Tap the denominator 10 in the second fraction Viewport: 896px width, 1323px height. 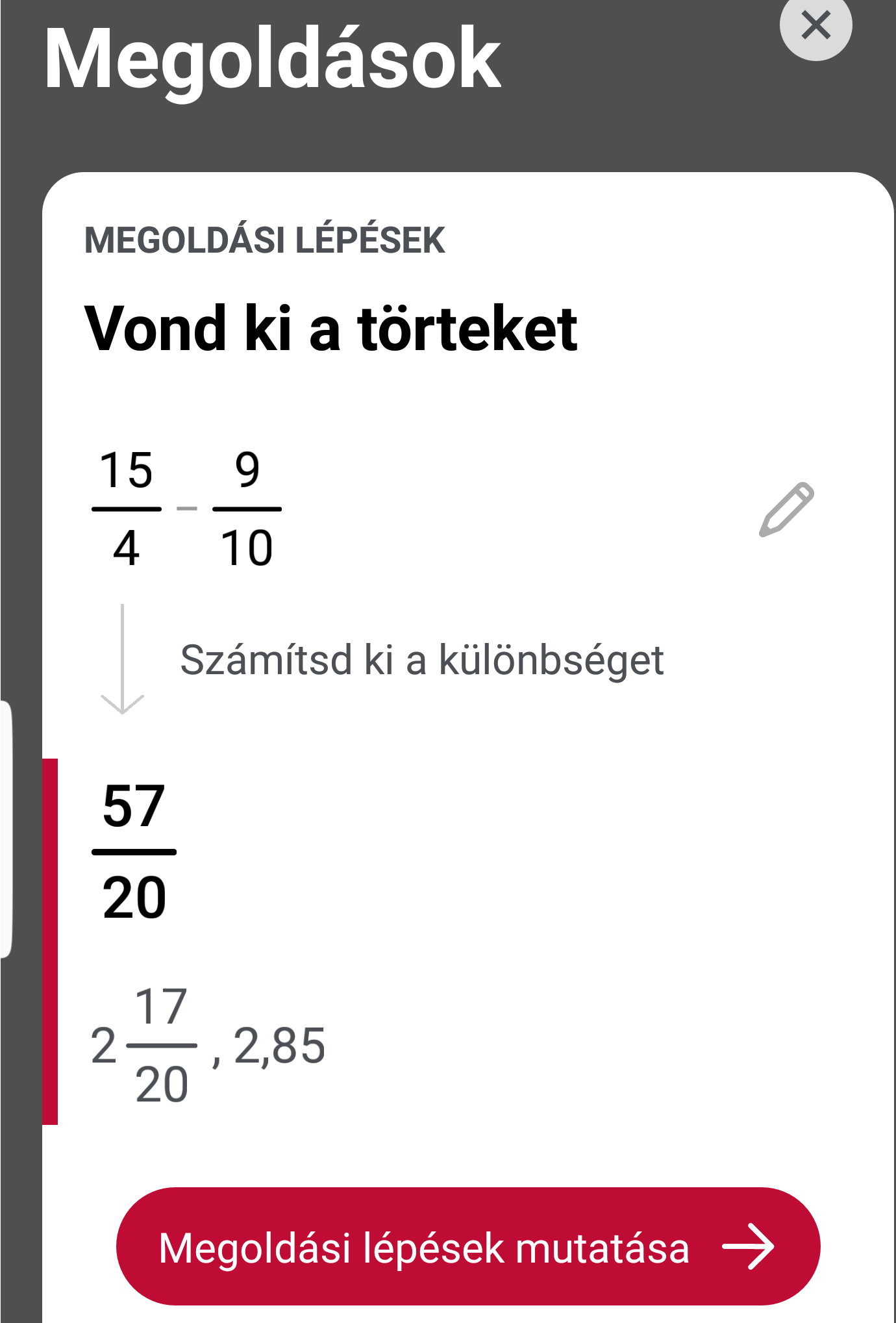[247, 548]
